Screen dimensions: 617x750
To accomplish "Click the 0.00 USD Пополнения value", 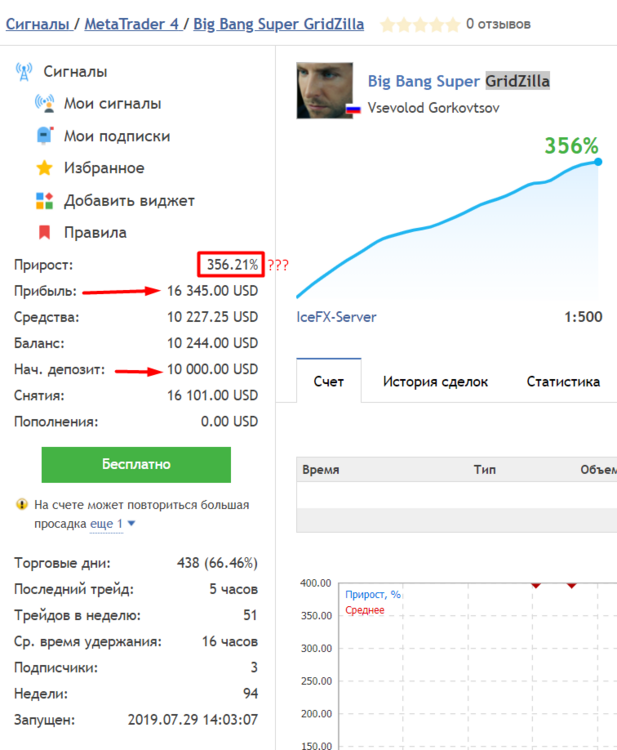I will pyautogui.click(x=229, y=421).
